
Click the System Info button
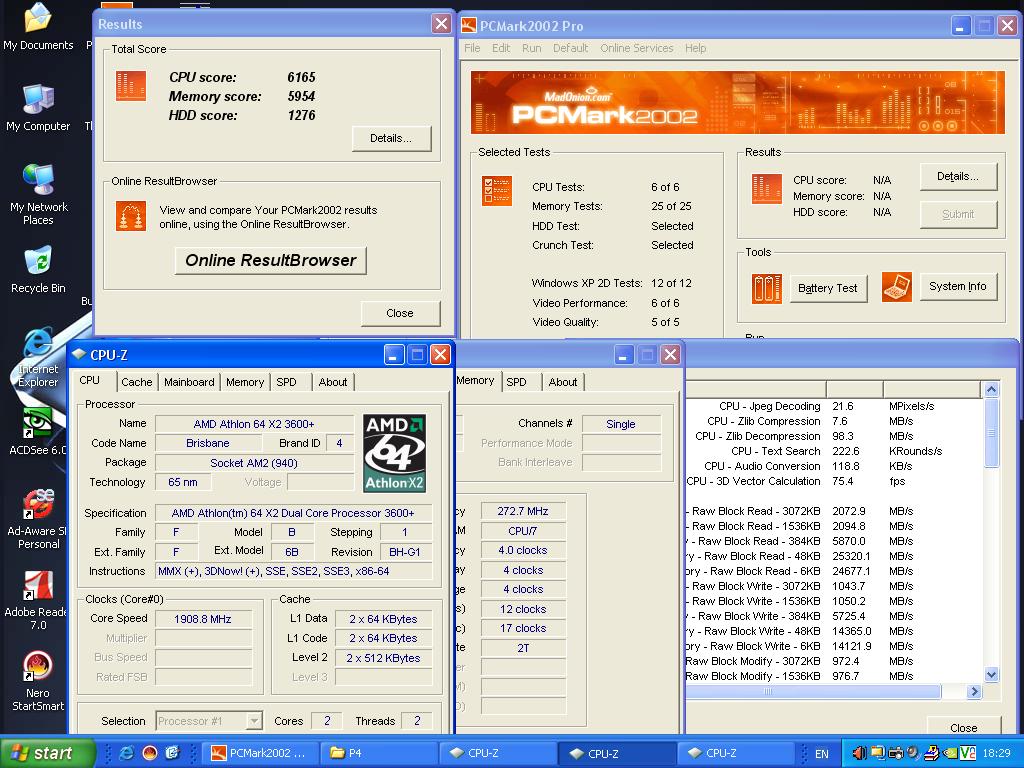point(958,287)
